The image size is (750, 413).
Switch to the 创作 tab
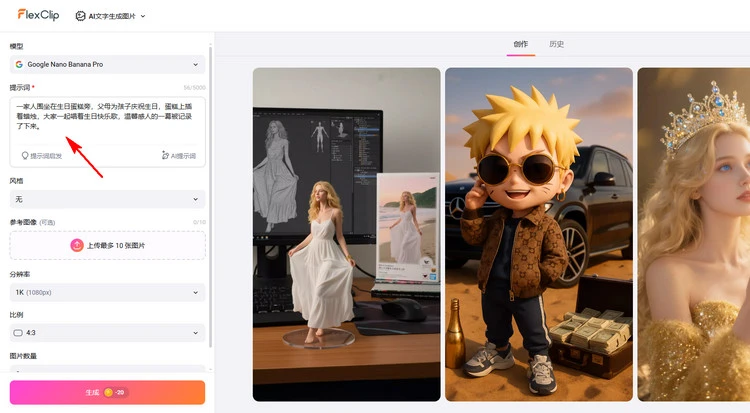point(521,44)
